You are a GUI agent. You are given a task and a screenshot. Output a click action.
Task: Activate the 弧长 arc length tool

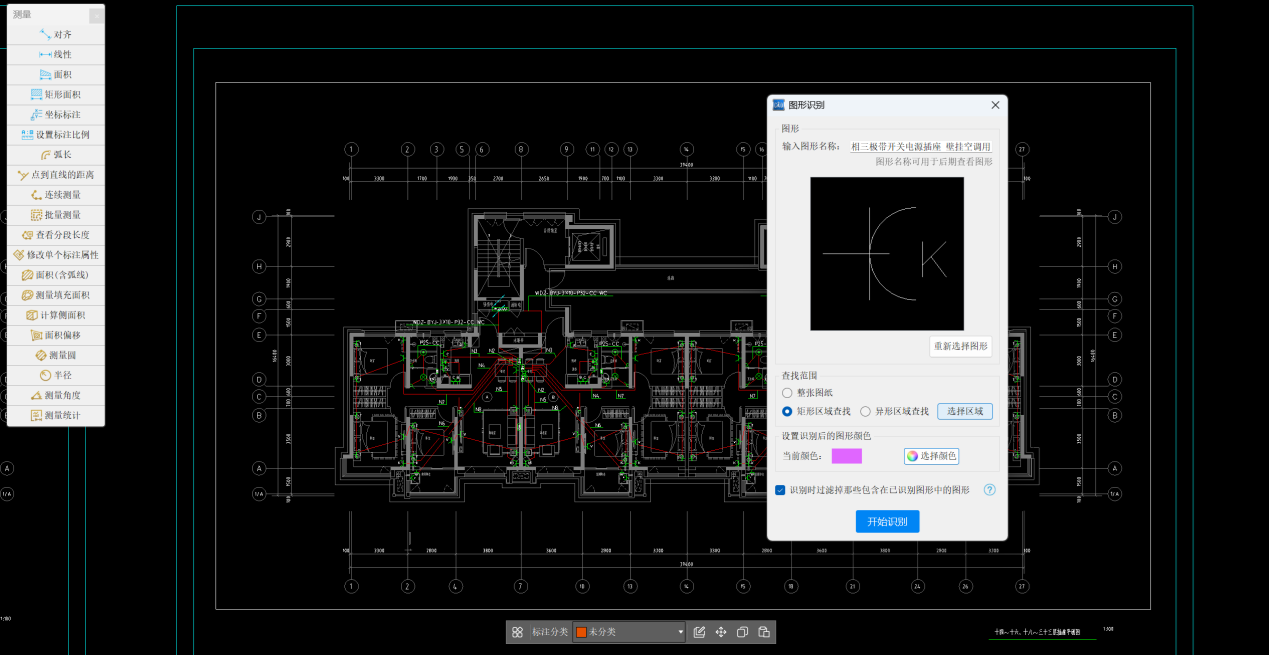click(x=56, y=155)
